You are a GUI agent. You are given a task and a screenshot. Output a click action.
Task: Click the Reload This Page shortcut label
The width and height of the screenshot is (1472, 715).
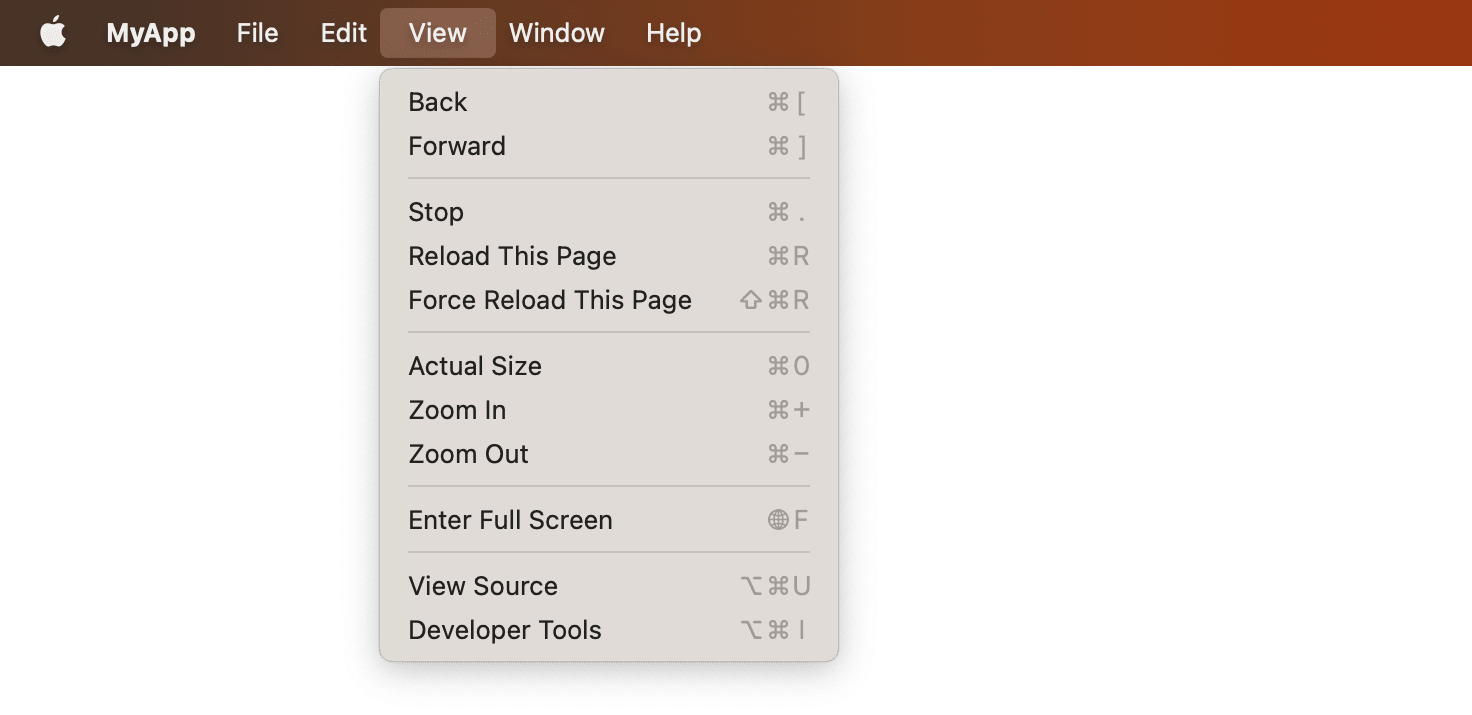[x=789, y=255]
